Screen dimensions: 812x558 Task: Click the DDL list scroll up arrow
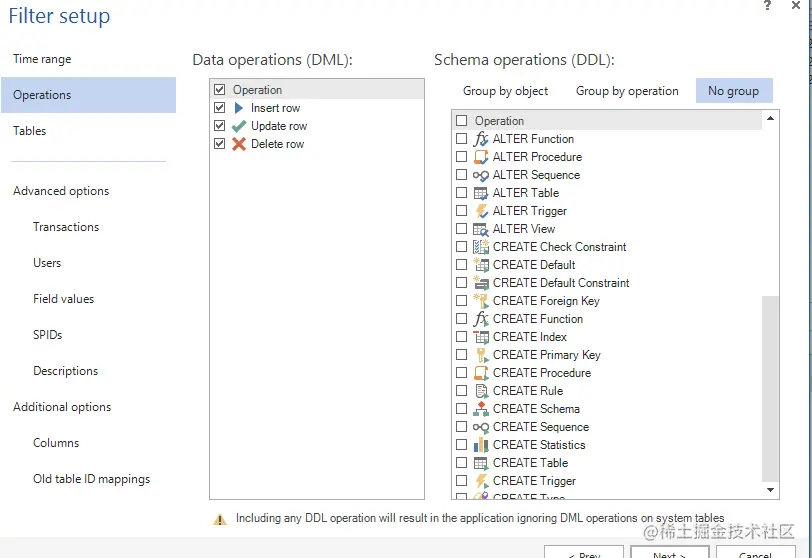(771, 119)
